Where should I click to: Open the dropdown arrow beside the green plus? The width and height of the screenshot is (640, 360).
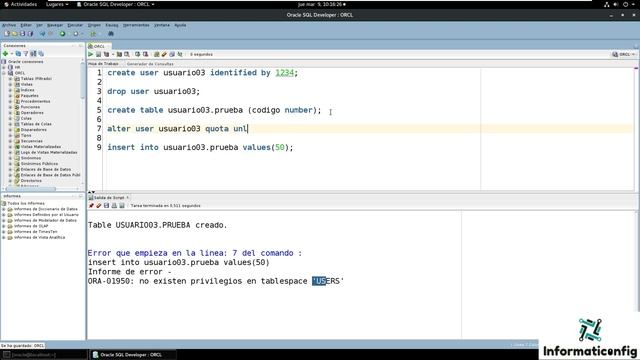click(12, 53)
